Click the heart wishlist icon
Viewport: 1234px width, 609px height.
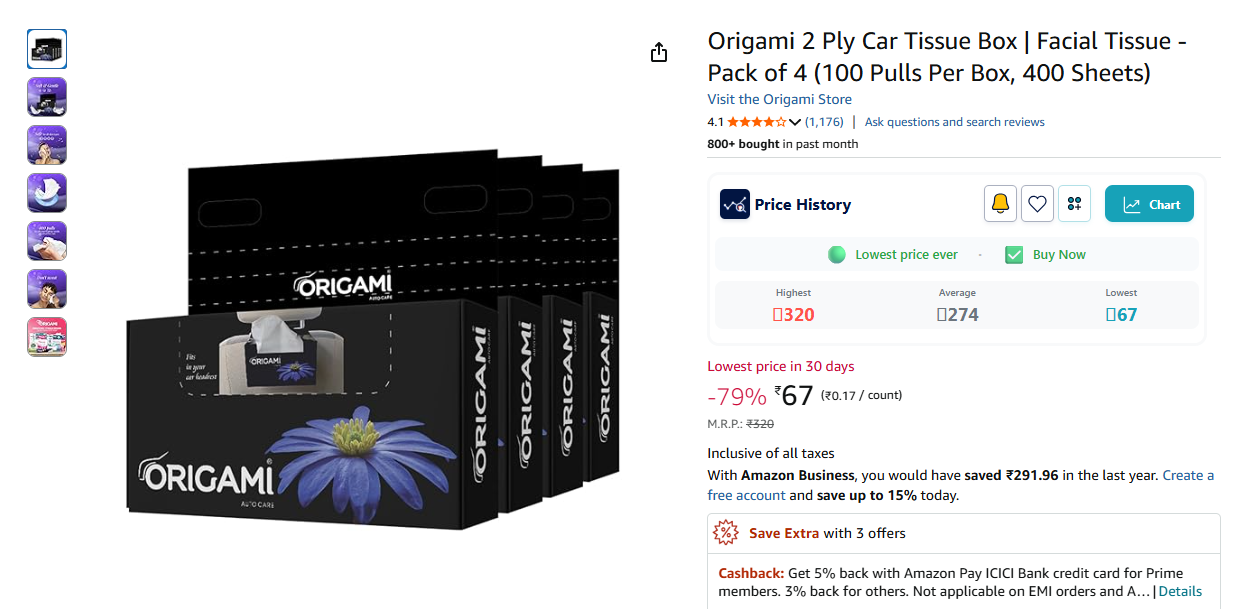(1037, 204)
